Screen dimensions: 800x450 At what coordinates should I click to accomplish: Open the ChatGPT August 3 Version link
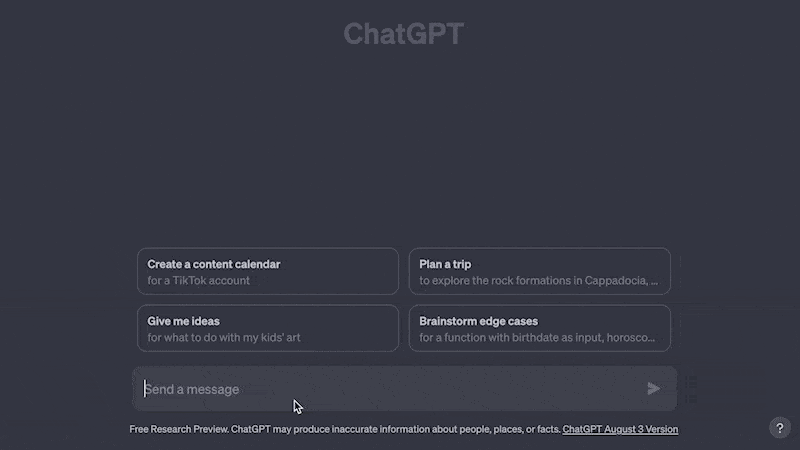tap(620, 430)
